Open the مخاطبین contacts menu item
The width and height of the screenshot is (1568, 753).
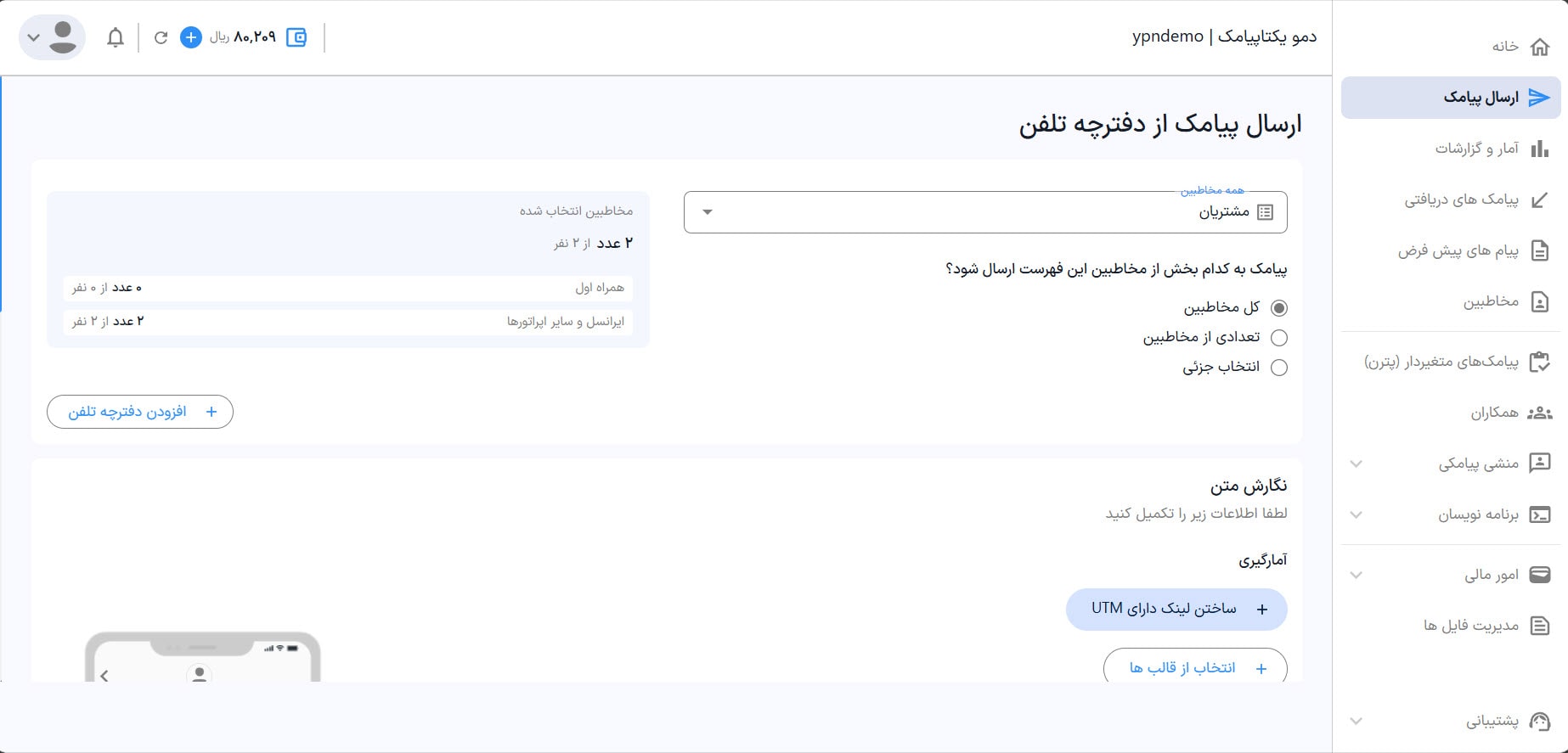1491,302
